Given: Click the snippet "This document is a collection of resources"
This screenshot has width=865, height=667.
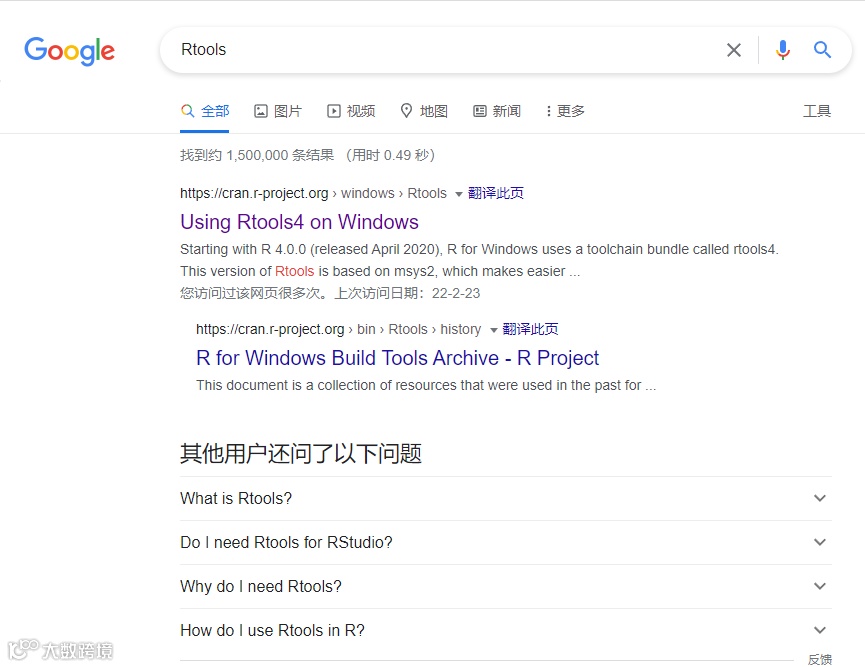Looking at the screenshot, I should point(426,385).
